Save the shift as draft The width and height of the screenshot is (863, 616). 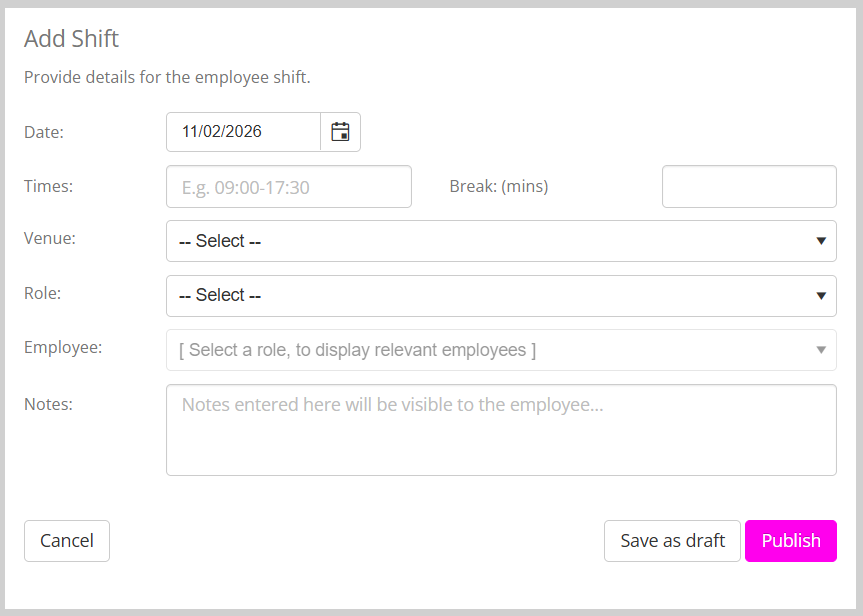click(672, 541)
